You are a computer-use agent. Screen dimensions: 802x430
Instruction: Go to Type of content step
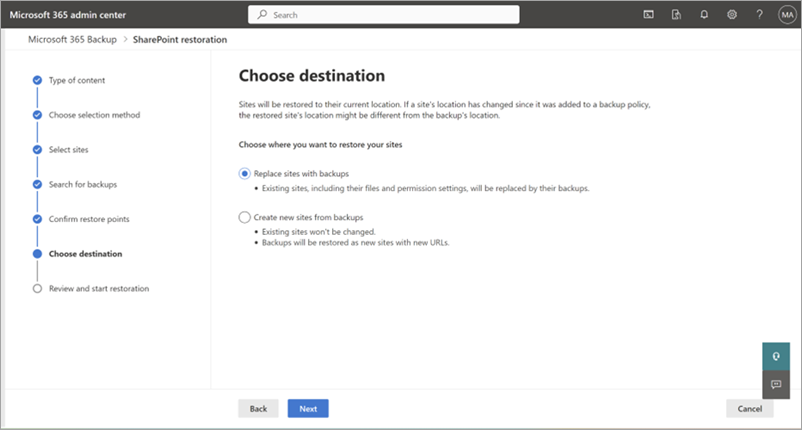tap(76, 80)
